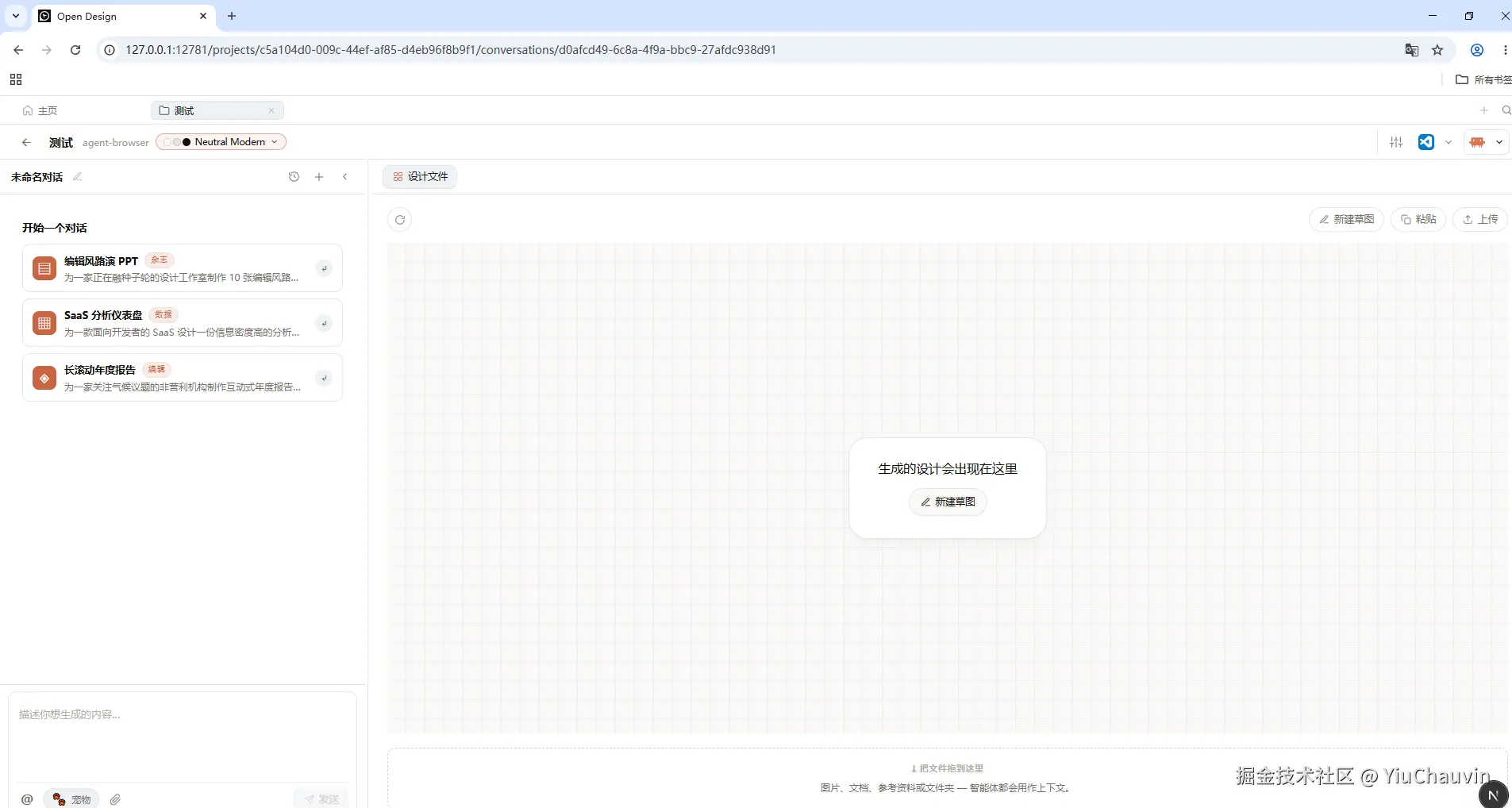Click the 编辑风路演 PPT card icon
The image size is (1512, 808).
tap(44, 268)
